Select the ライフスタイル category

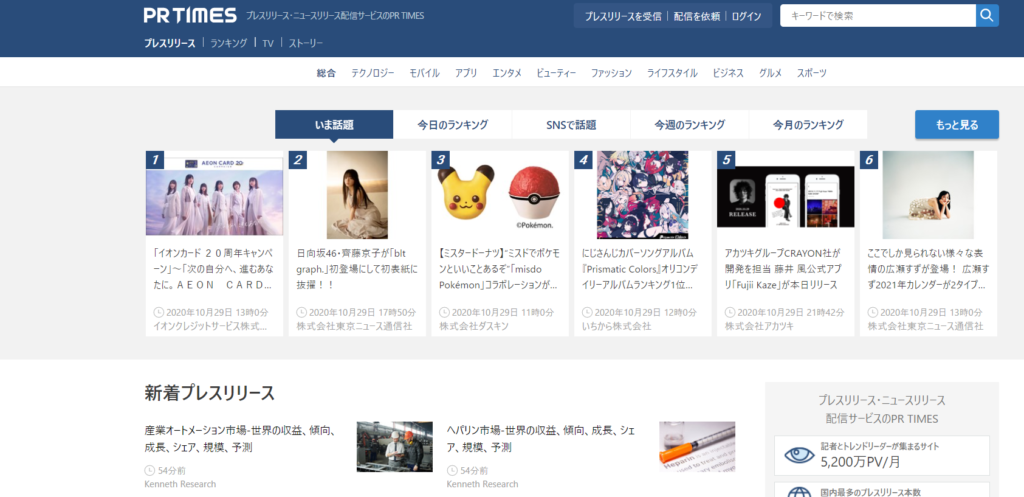point(672,73)
